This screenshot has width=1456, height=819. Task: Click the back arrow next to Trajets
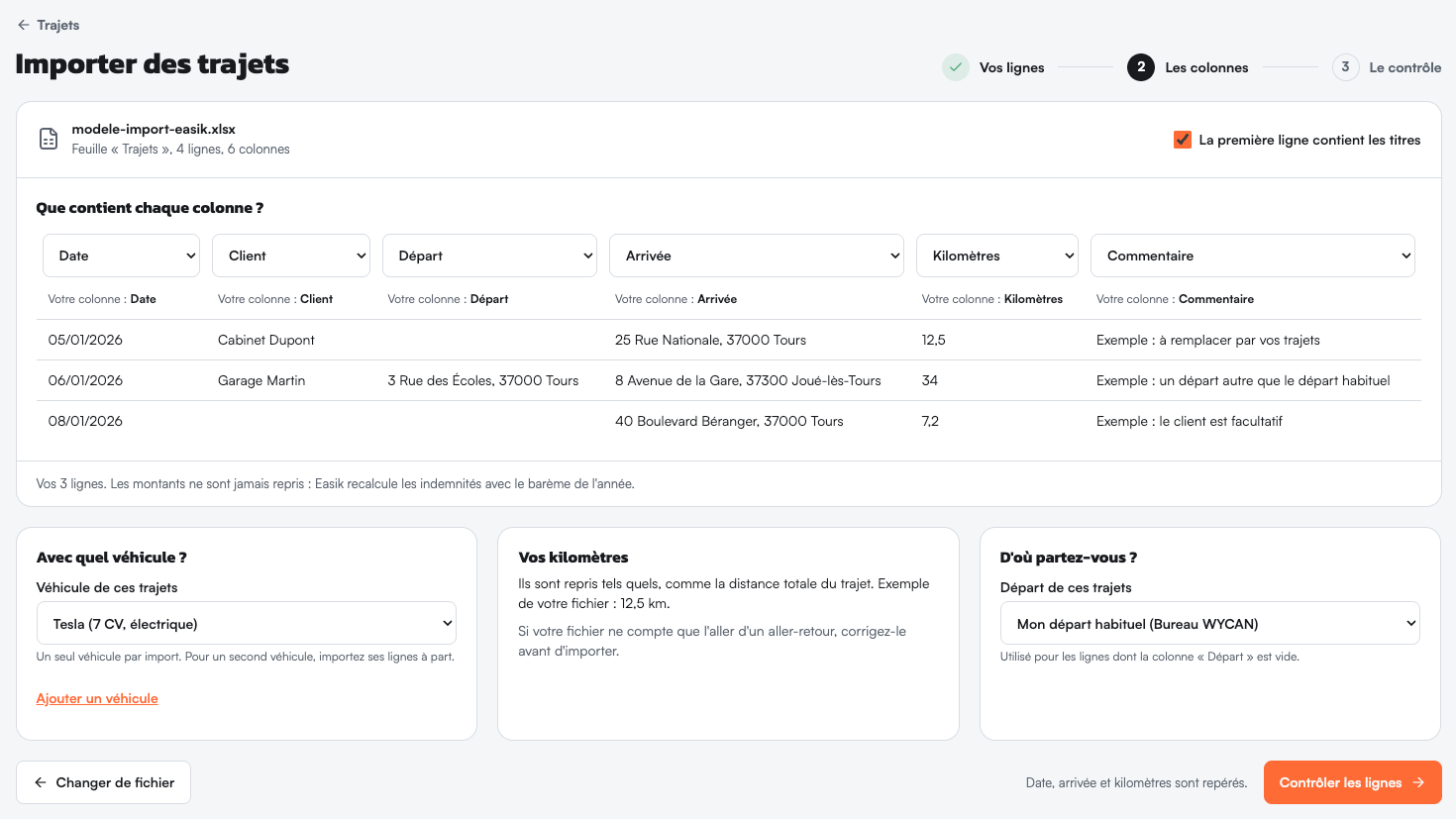24,25
